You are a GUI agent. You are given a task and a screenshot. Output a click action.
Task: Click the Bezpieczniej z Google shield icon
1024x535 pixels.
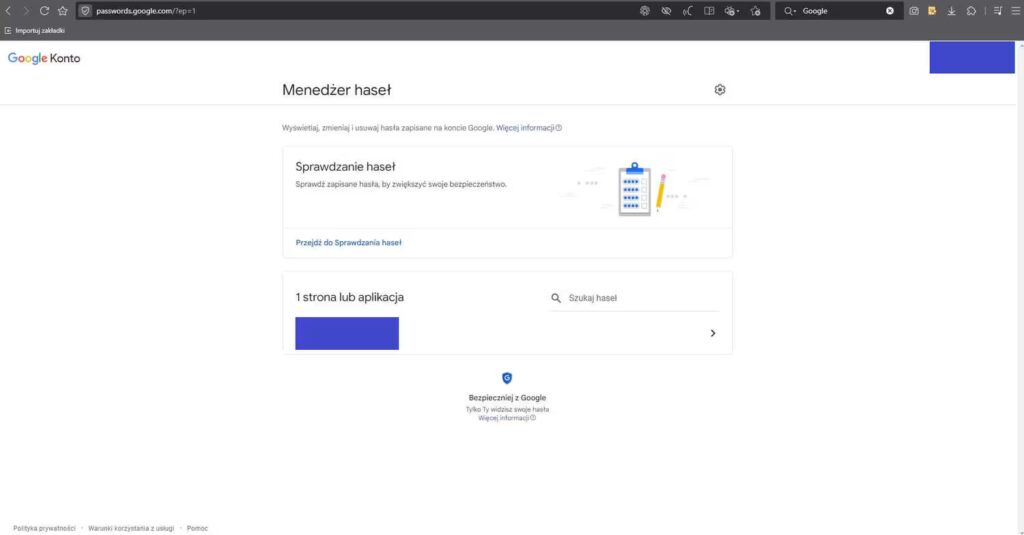pyautogui.click(x=507, y=378)
